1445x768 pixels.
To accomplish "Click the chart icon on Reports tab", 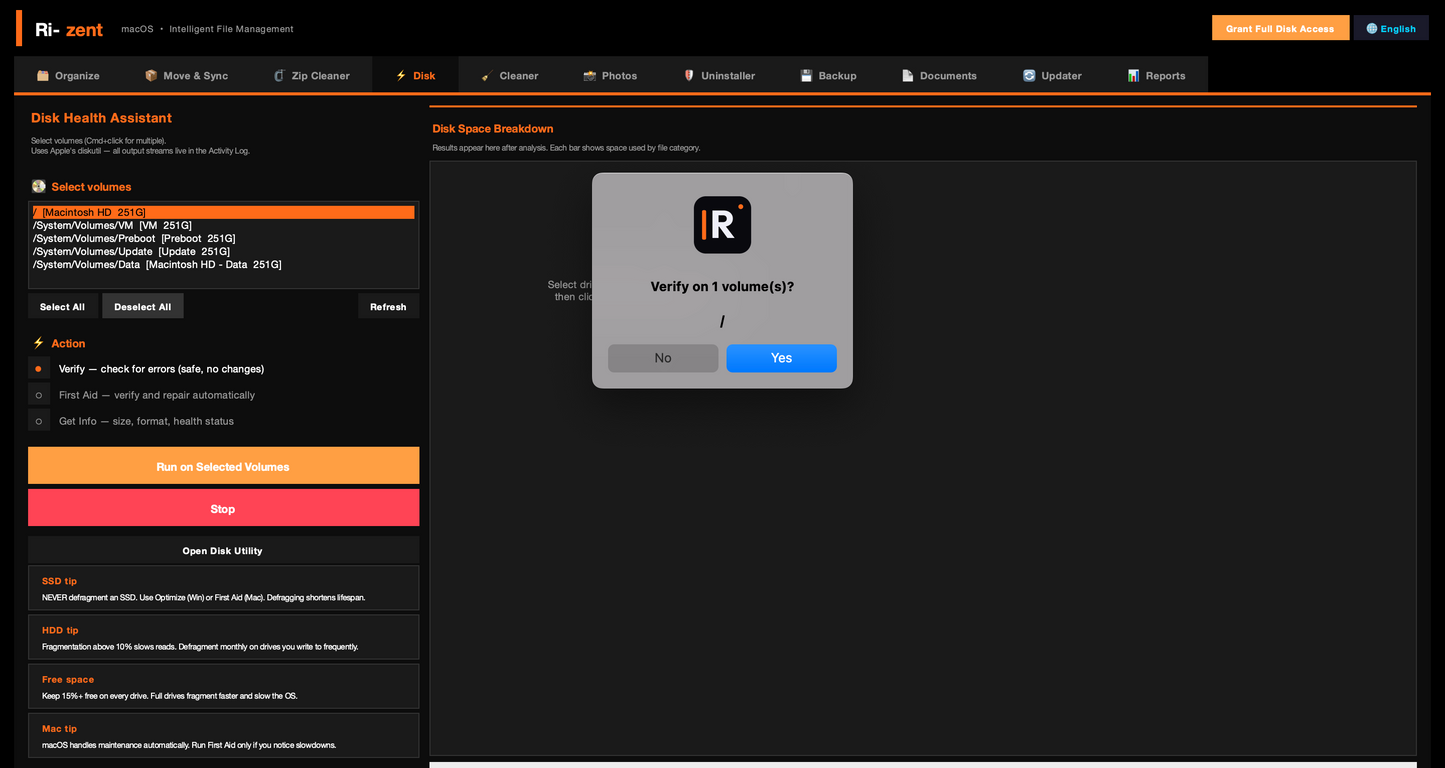I will click(x=1133, y=75).
